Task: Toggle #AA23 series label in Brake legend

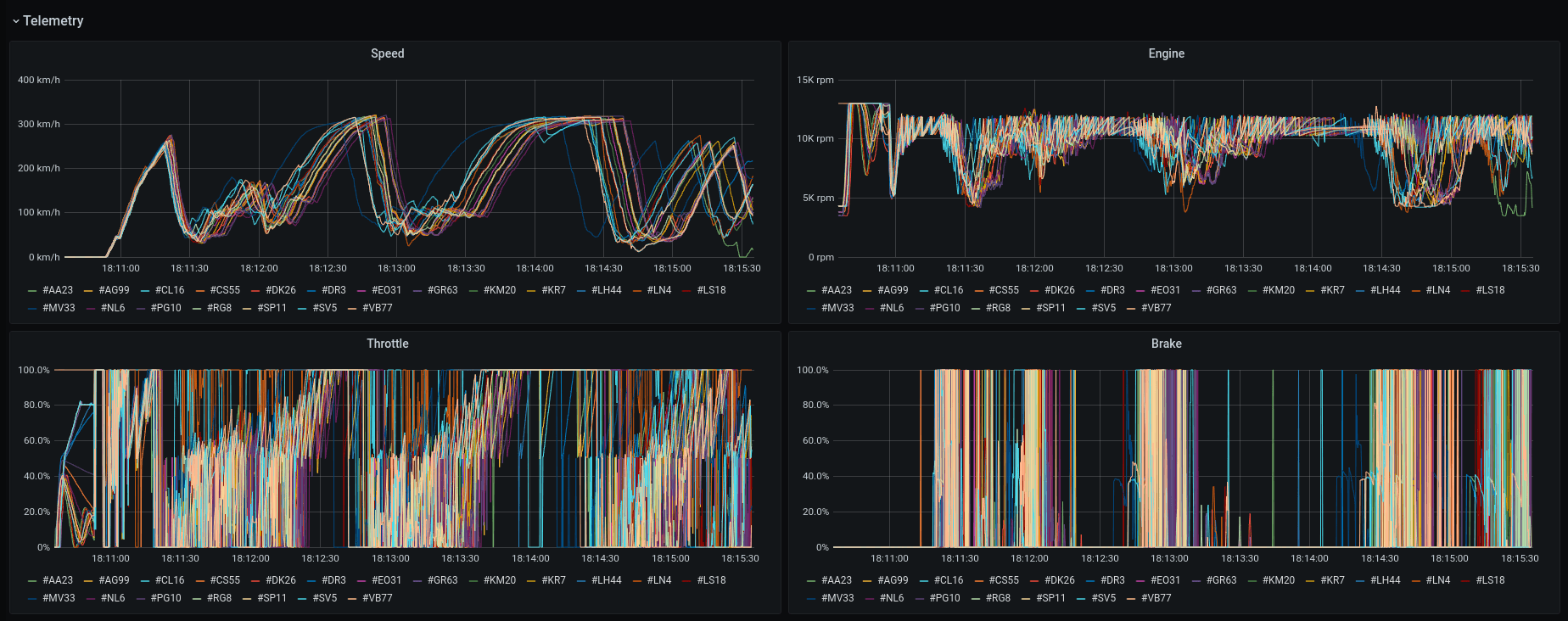Action: 837,580
